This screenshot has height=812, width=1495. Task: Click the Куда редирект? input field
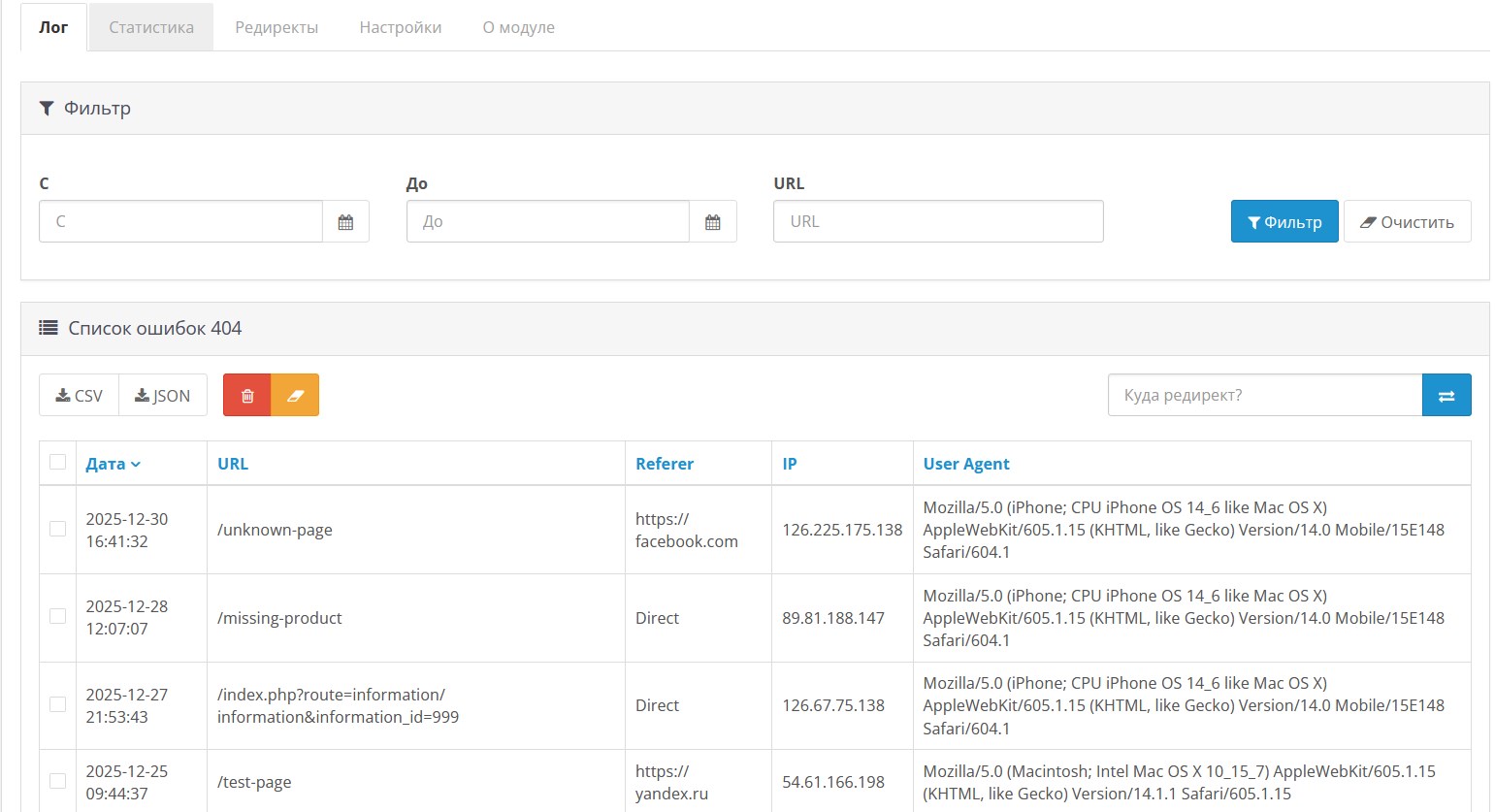[x=1264, y=395]
